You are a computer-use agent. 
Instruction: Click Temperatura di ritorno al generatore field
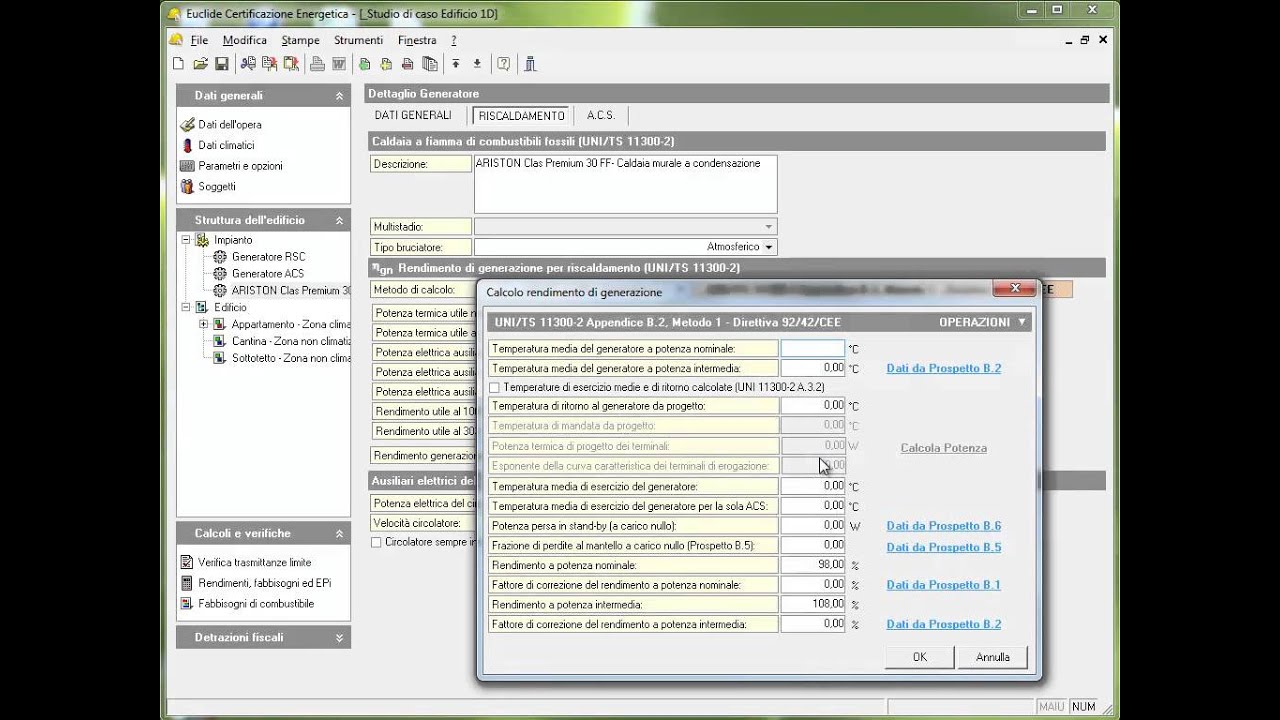tap(812, 406)
